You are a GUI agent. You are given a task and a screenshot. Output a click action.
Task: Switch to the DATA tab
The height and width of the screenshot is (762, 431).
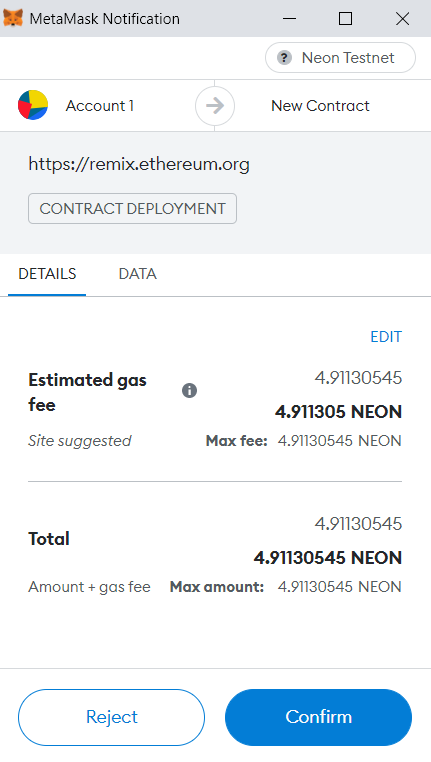(138, 274)
